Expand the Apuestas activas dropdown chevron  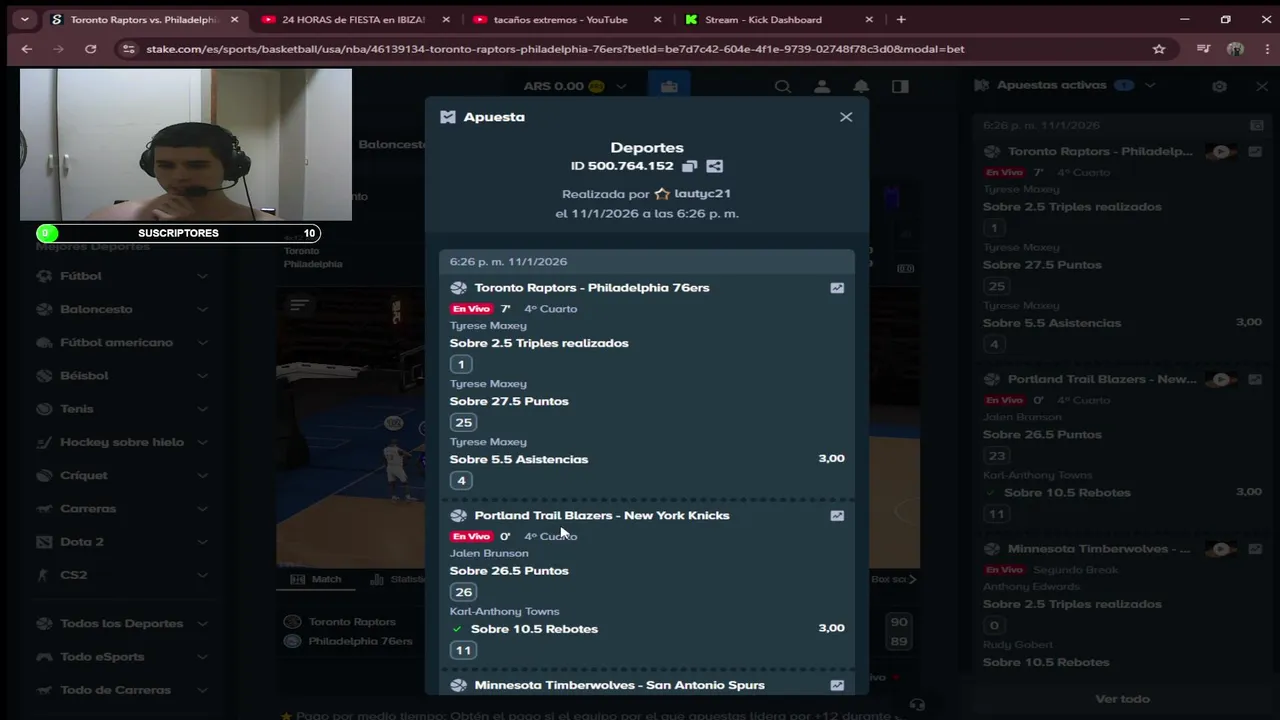[1150, 86]
